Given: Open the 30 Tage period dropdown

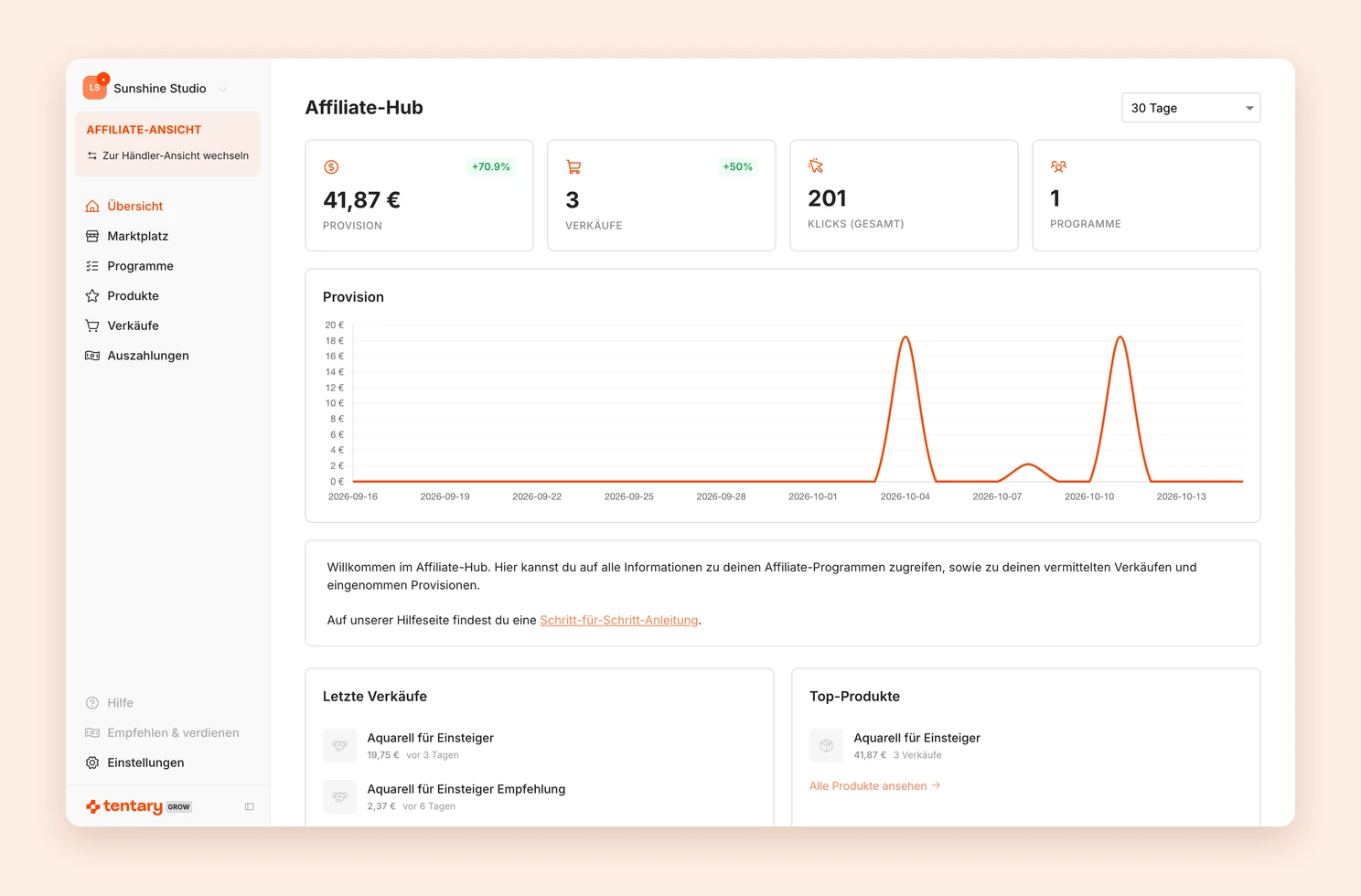Looking at the screenshot, I should [x=1191, y=108].
